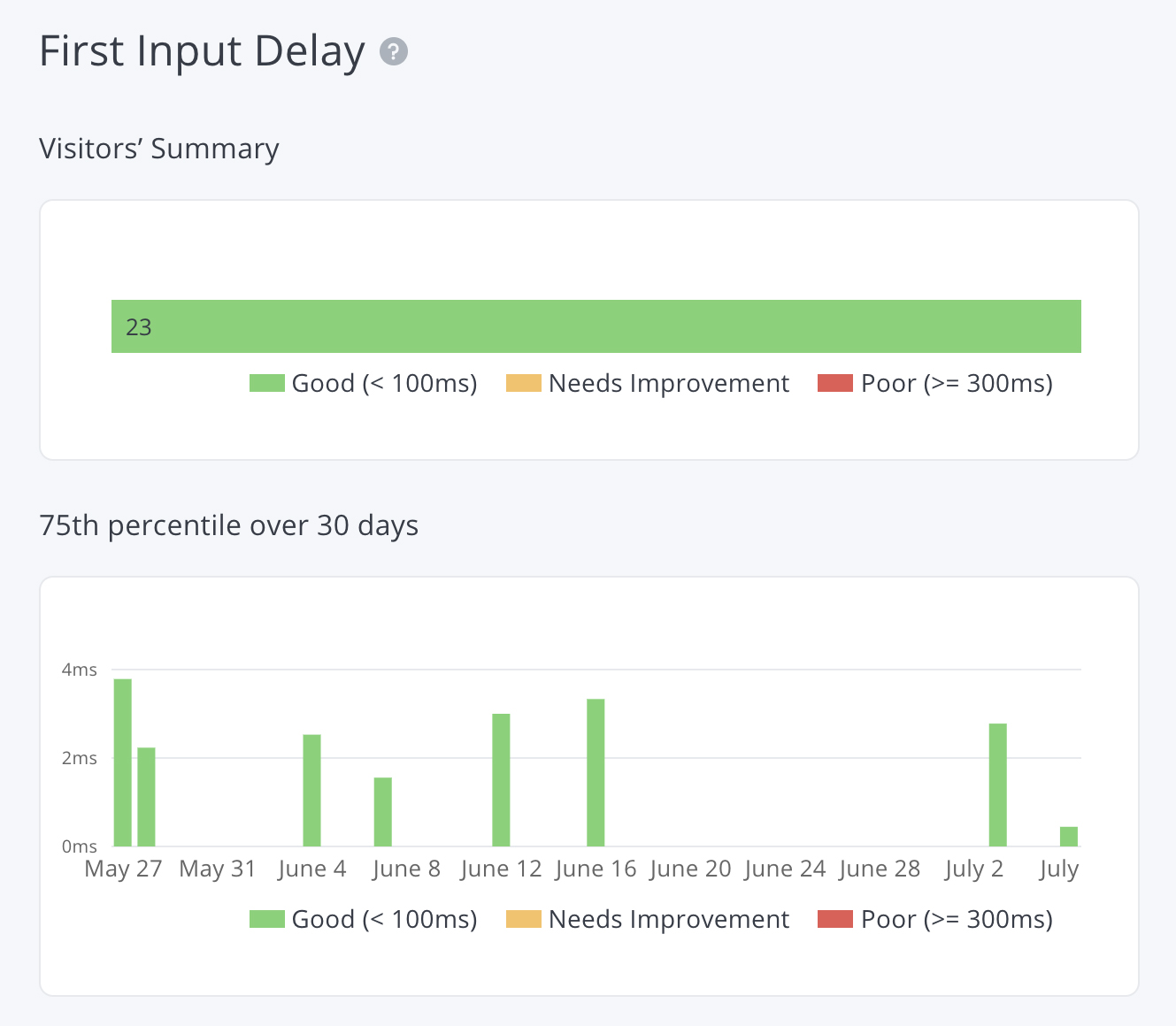The width and height of the screenshot is (1176, 1026).
Task: Click the First Input Delay title link
Action: tap(201, 51)
